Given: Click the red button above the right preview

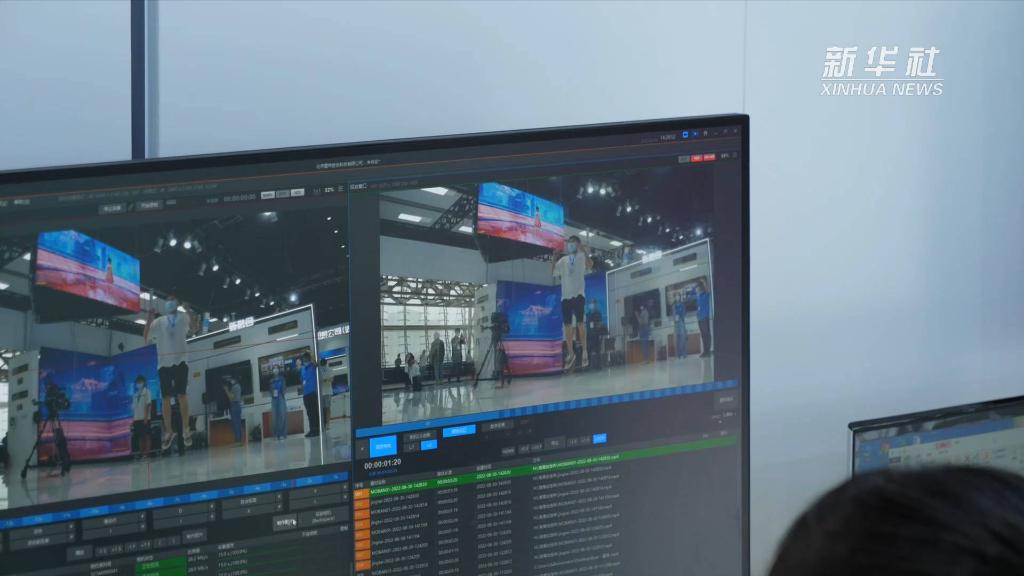Looking at the screenshot, I should [x=701, y=157].
